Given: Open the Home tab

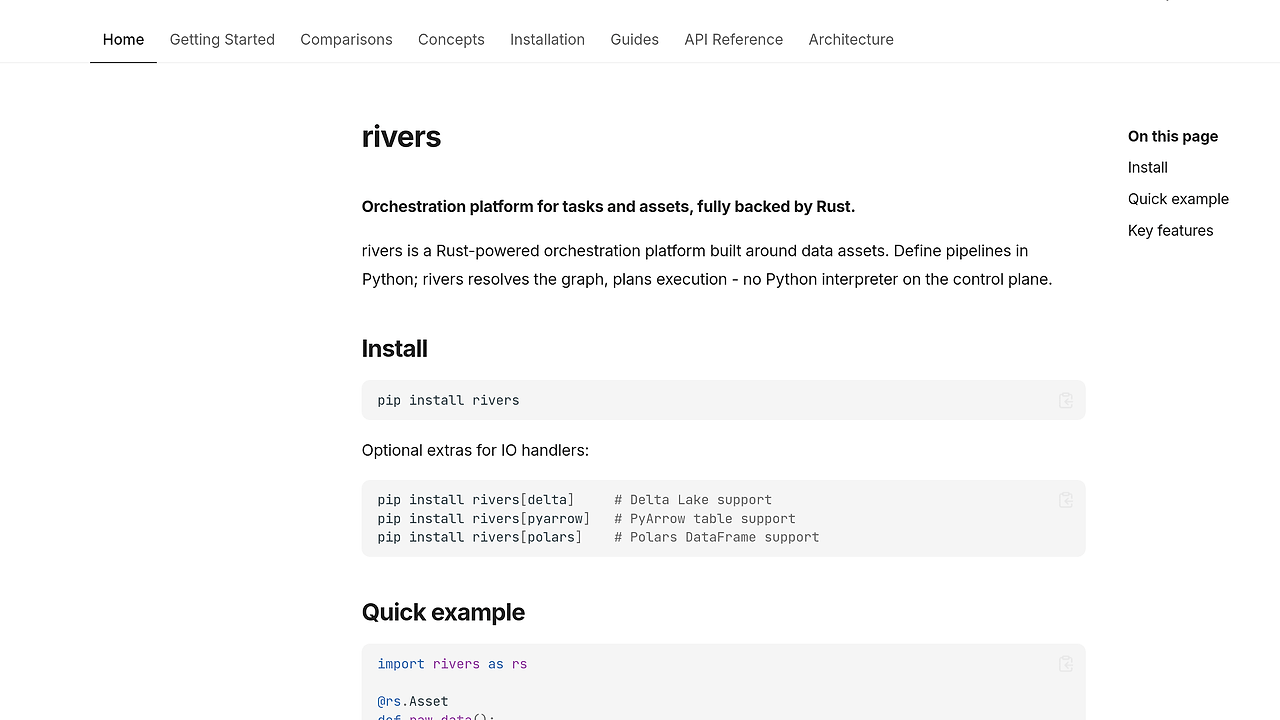Looking at the screenshot, I should point(123,40).
